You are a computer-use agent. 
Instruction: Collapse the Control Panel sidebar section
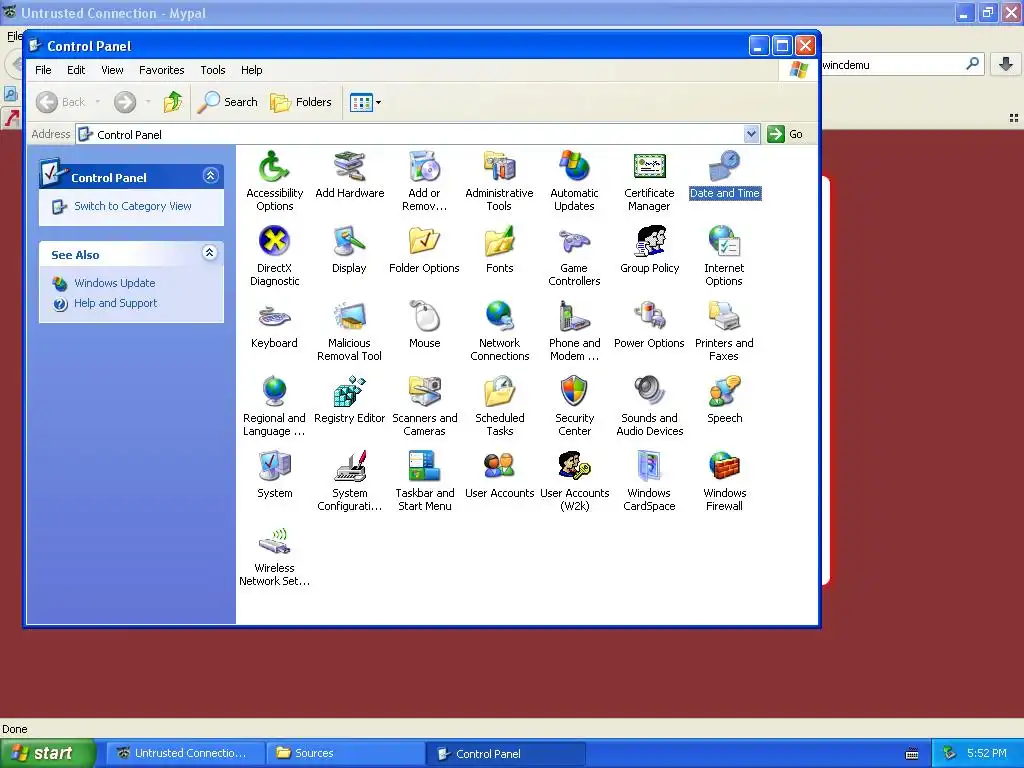[x=210, y=176]
